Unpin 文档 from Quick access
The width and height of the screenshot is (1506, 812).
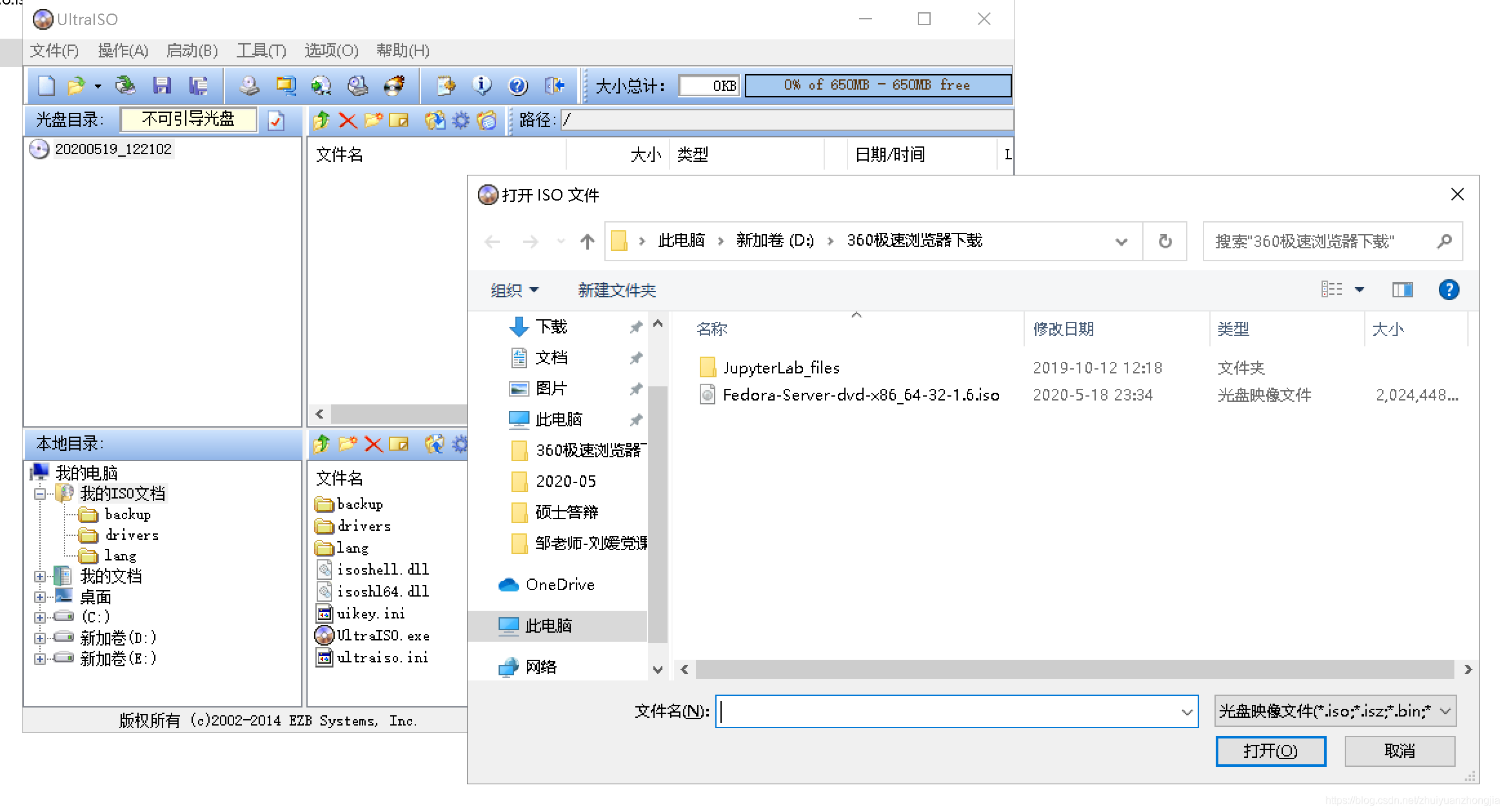point(636,358)
